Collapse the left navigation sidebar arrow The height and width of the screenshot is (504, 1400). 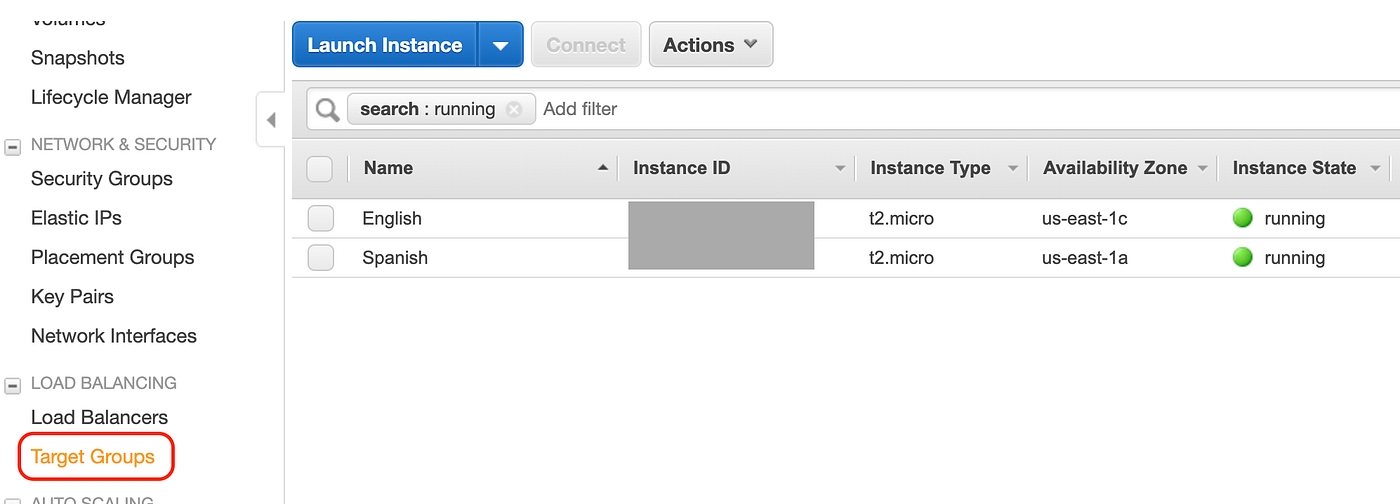[271, 120]
